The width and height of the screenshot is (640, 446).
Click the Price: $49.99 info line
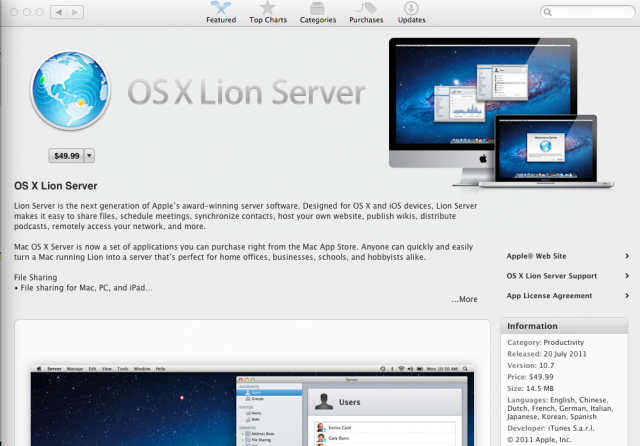point(530,377)
